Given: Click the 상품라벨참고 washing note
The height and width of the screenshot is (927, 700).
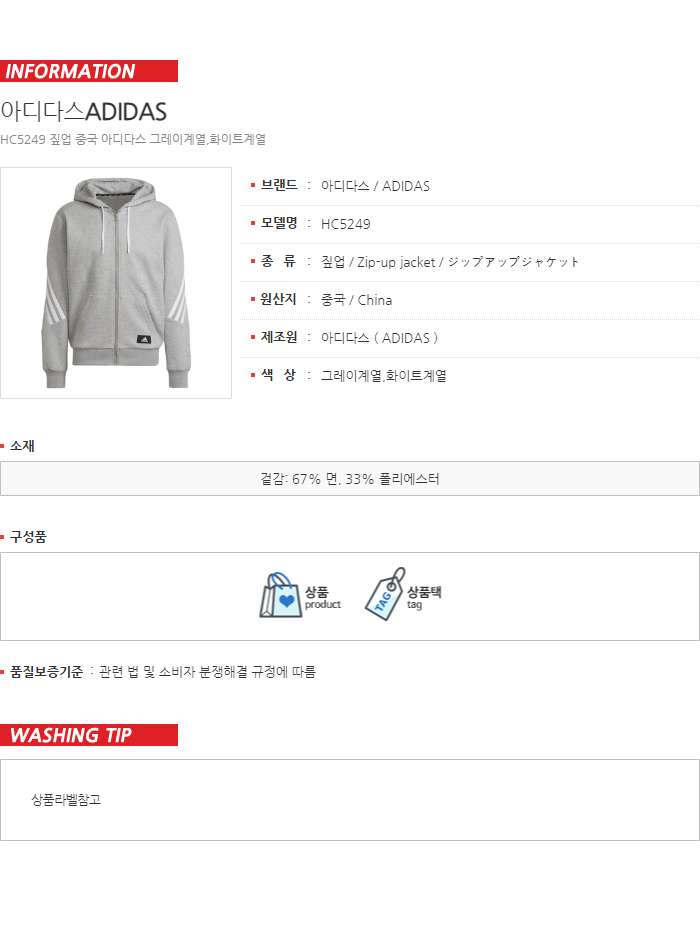Looking at the screenshot, I should (66, 800).
